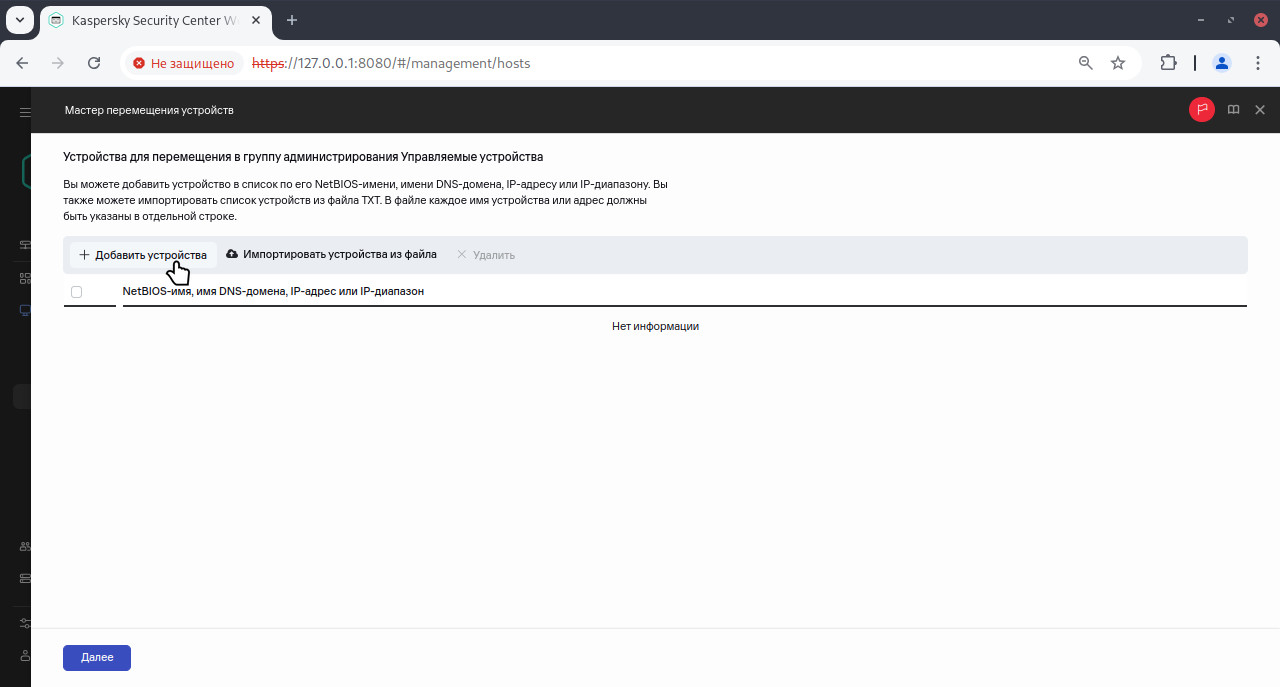Go back in browser history

(x=22, y=63)
